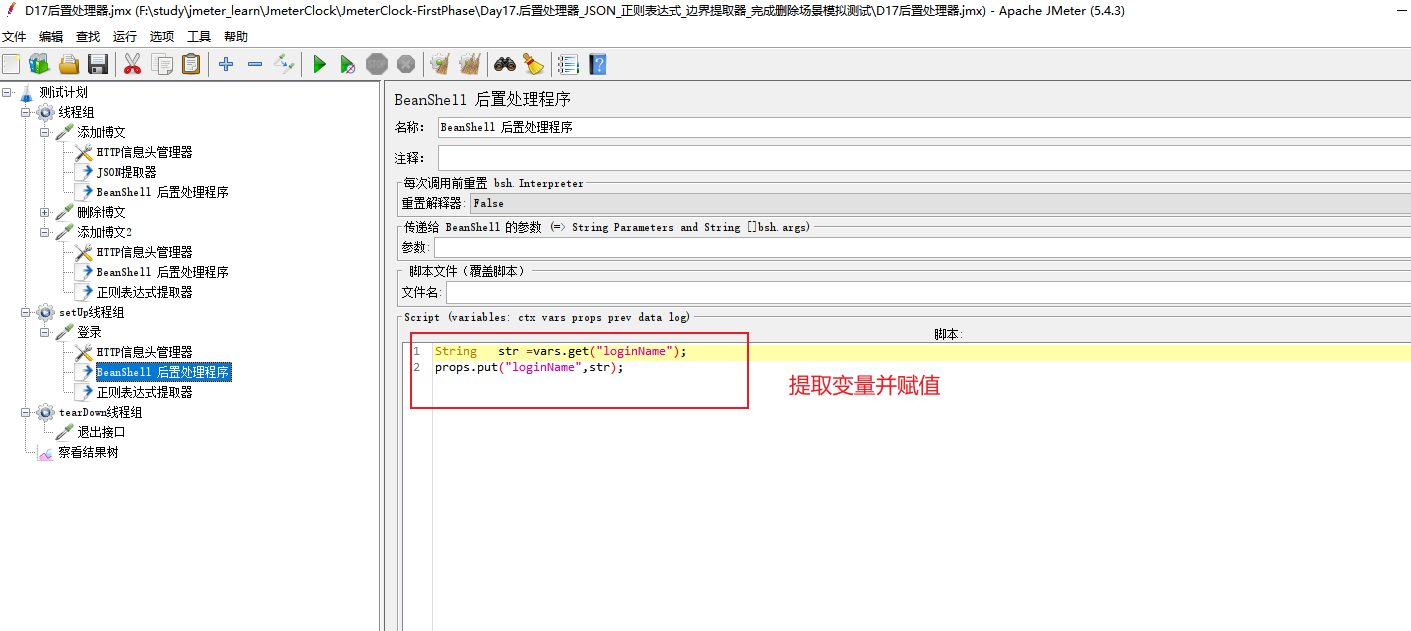Click script line props.put("loginName",str);
Image resolution: width=1411 pixels, height=631 pixels.
tap(529, 367)
